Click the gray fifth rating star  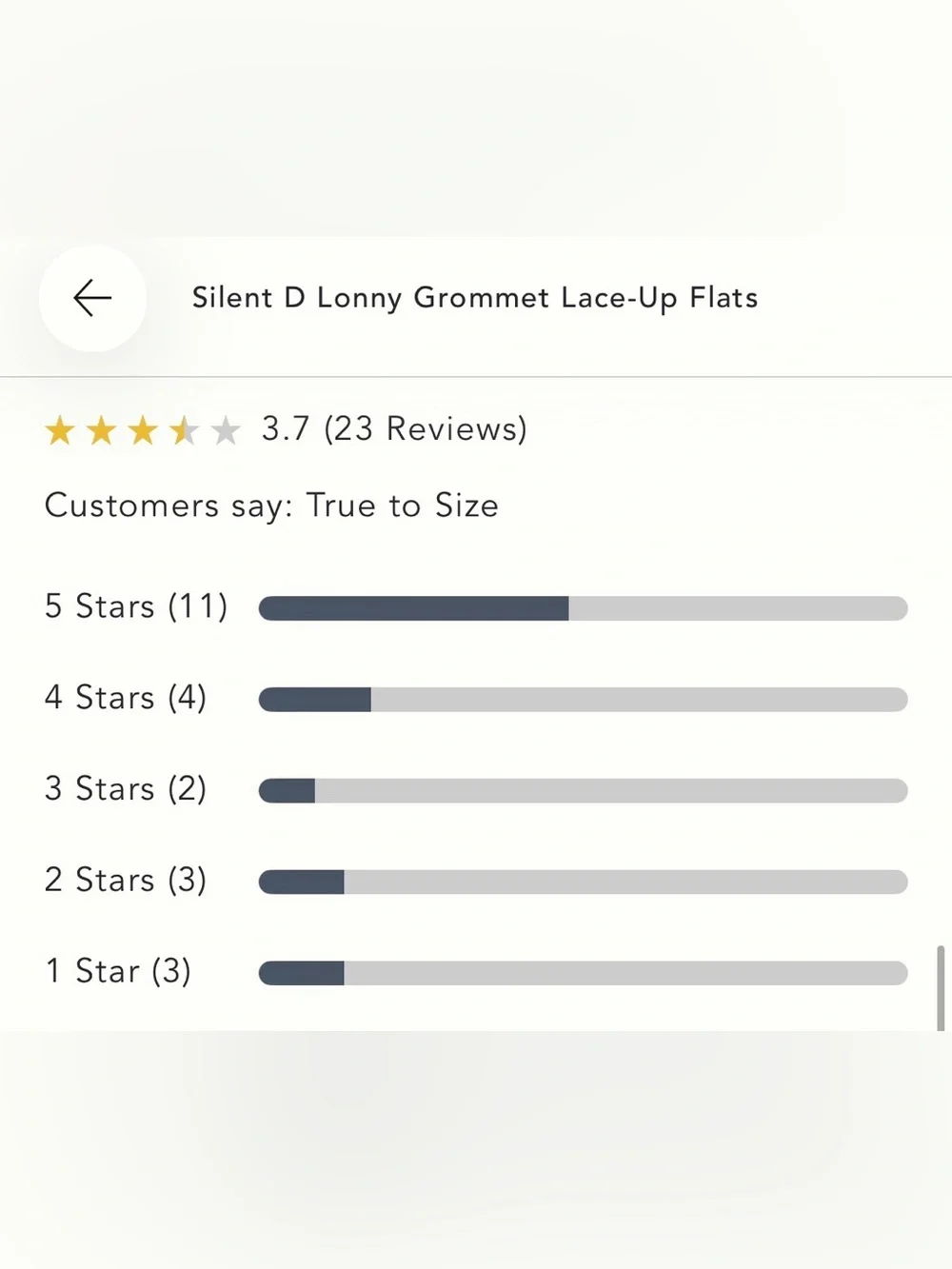coord(226,430)
